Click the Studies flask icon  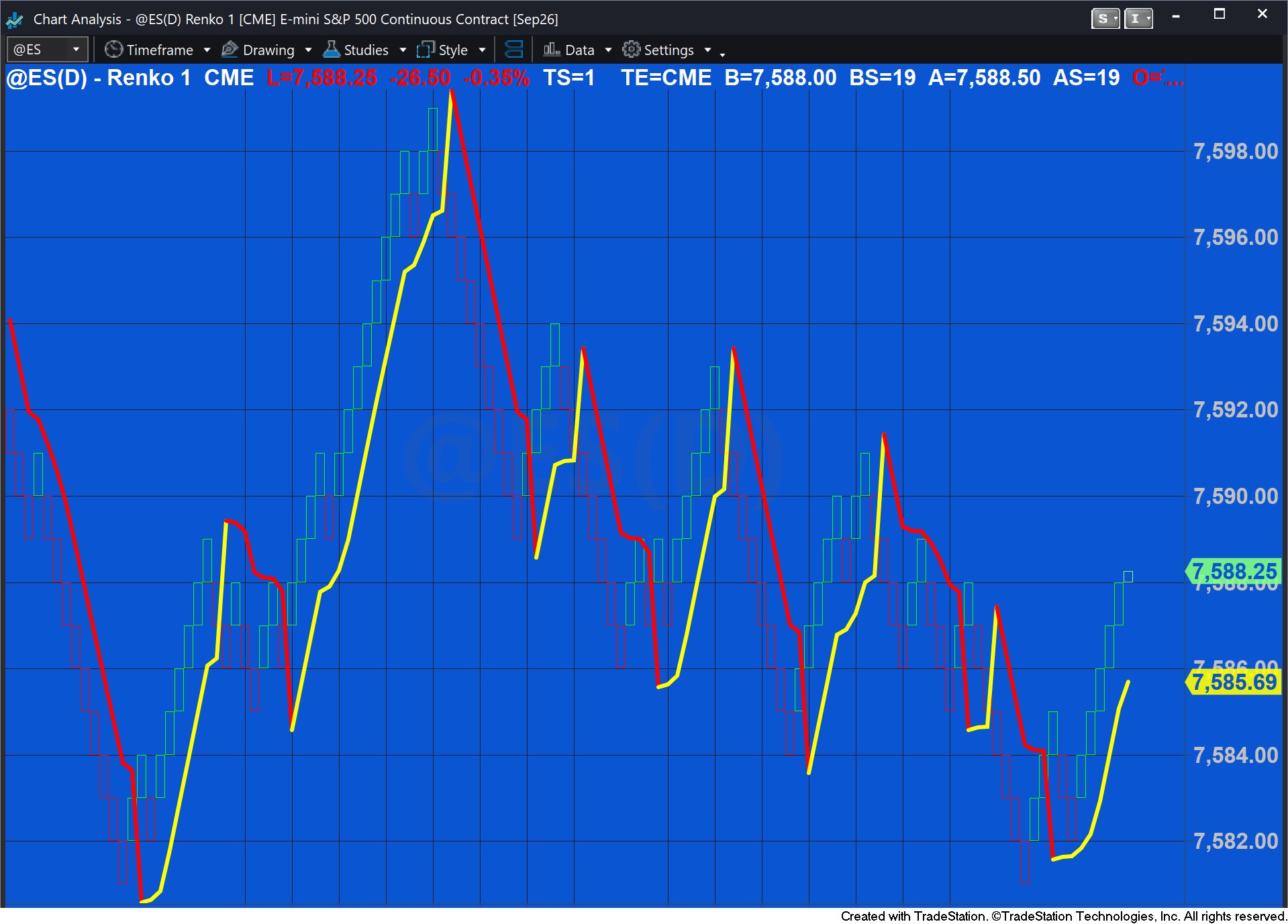coord(332,49)
